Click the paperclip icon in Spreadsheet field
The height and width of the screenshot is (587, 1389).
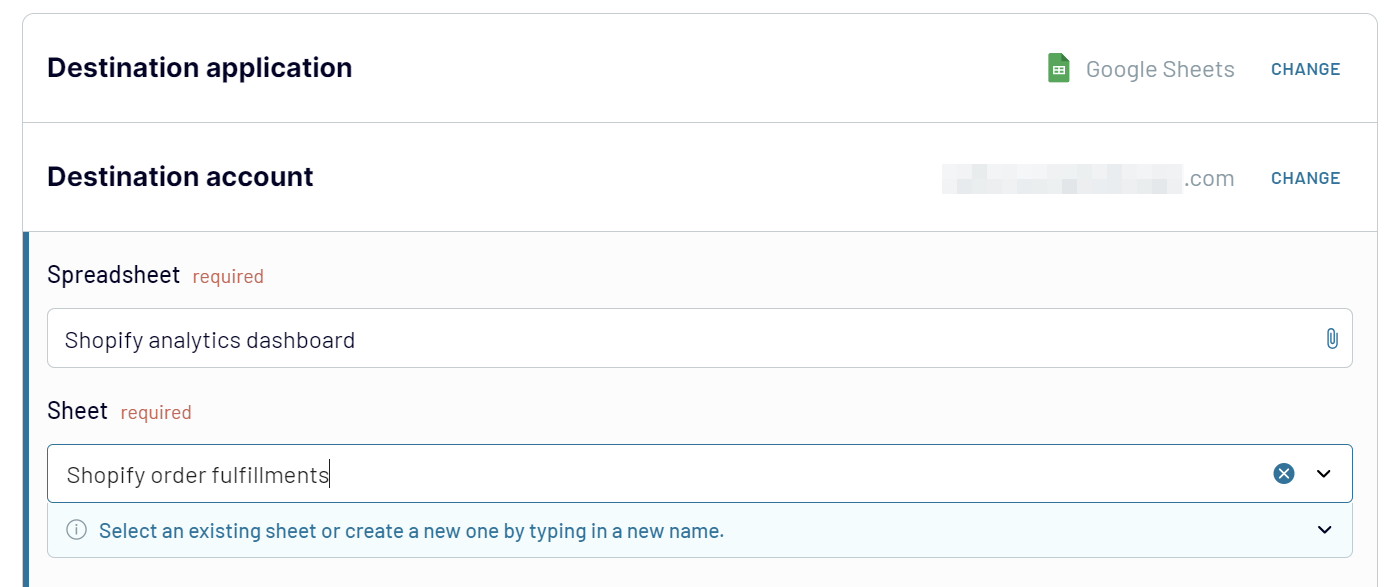(x=1332, y=339)
